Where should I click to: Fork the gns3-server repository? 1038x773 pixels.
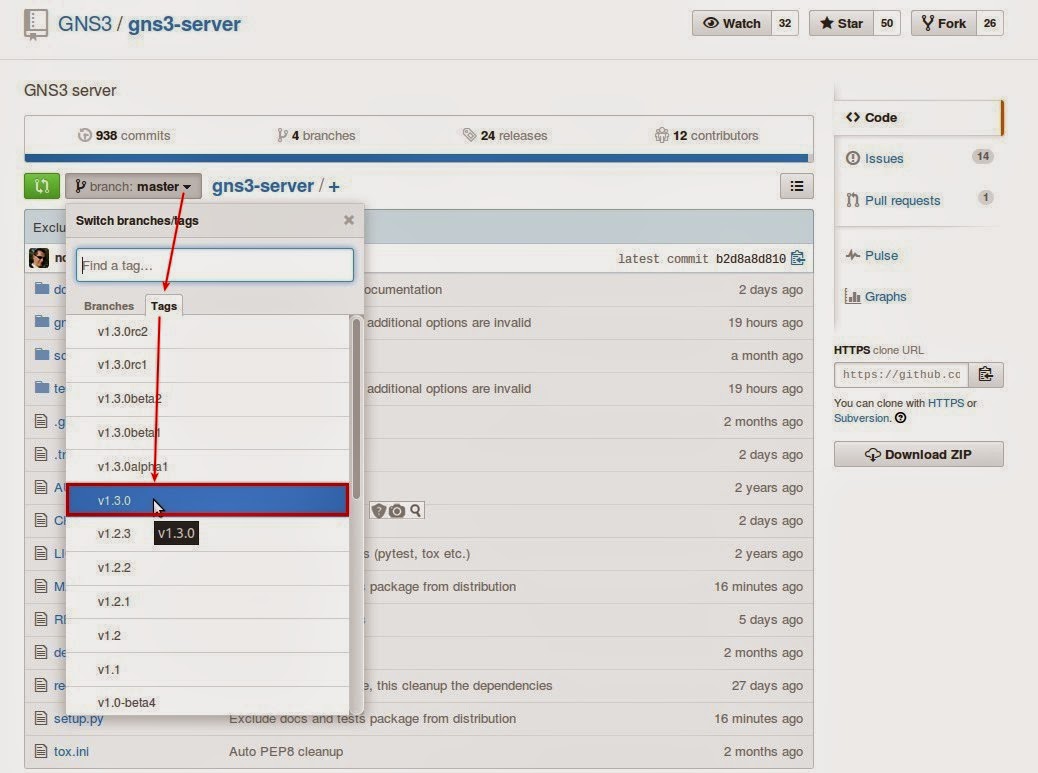(x=943, y=23)
